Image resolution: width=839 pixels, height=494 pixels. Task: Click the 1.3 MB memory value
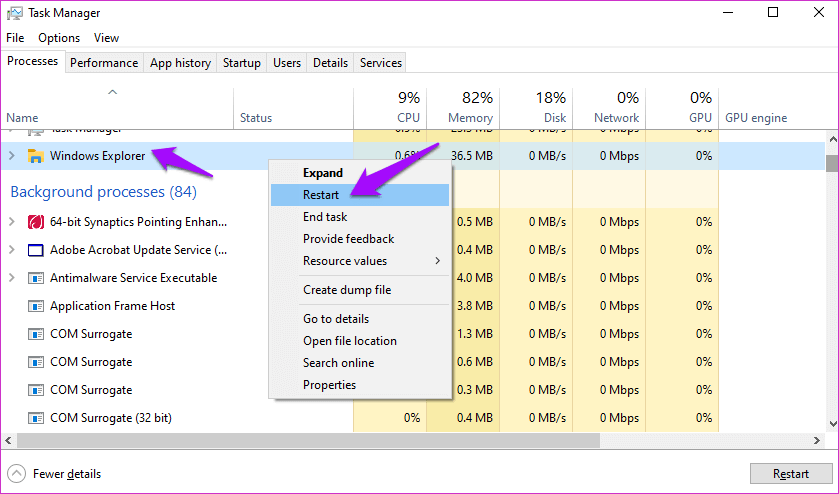pos(475,334)
